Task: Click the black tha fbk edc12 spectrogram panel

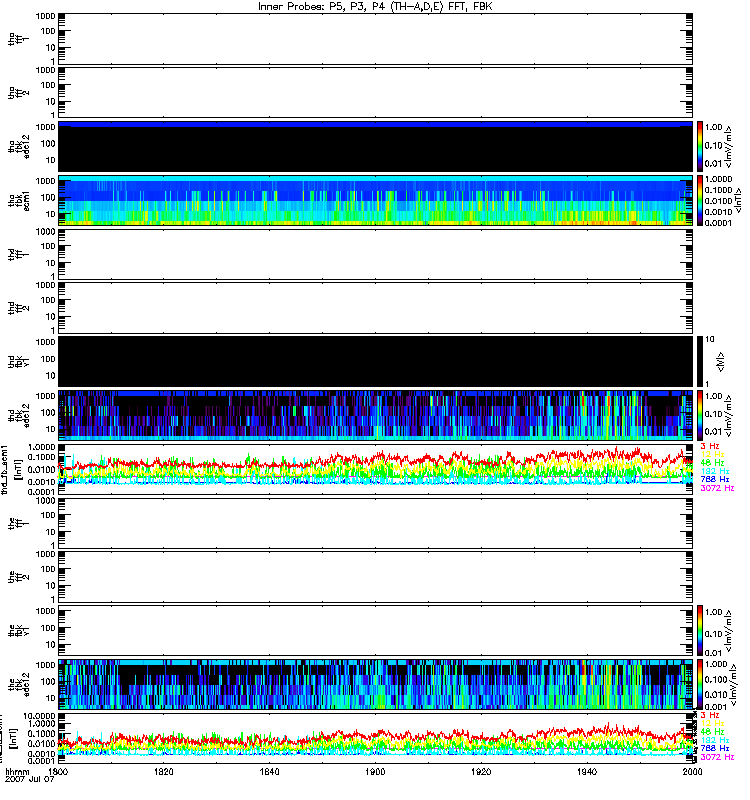Action: coord(375,146)
